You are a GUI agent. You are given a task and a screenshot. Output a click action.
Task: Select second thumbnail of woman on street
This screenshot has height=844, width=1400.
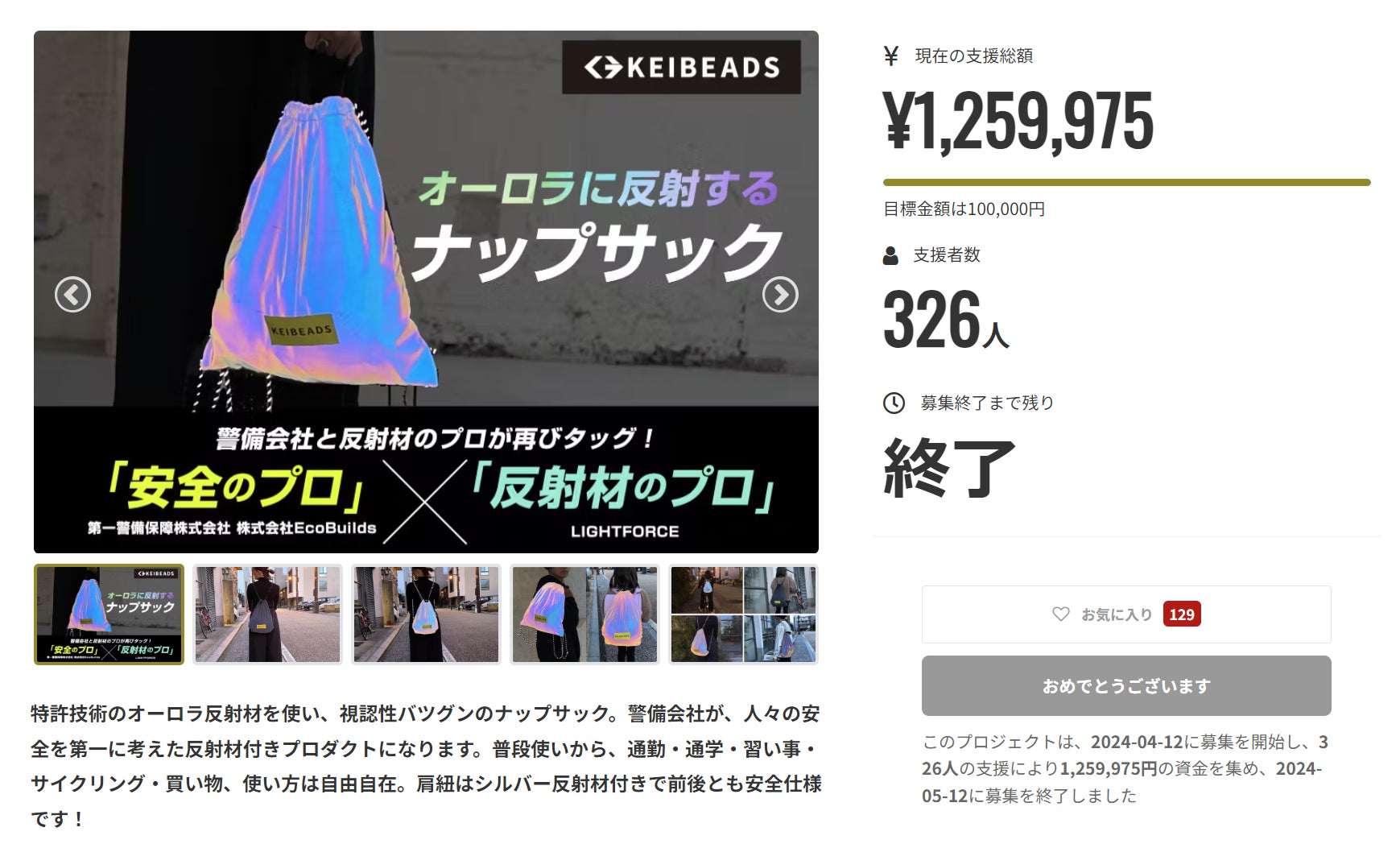click(267, 614)
